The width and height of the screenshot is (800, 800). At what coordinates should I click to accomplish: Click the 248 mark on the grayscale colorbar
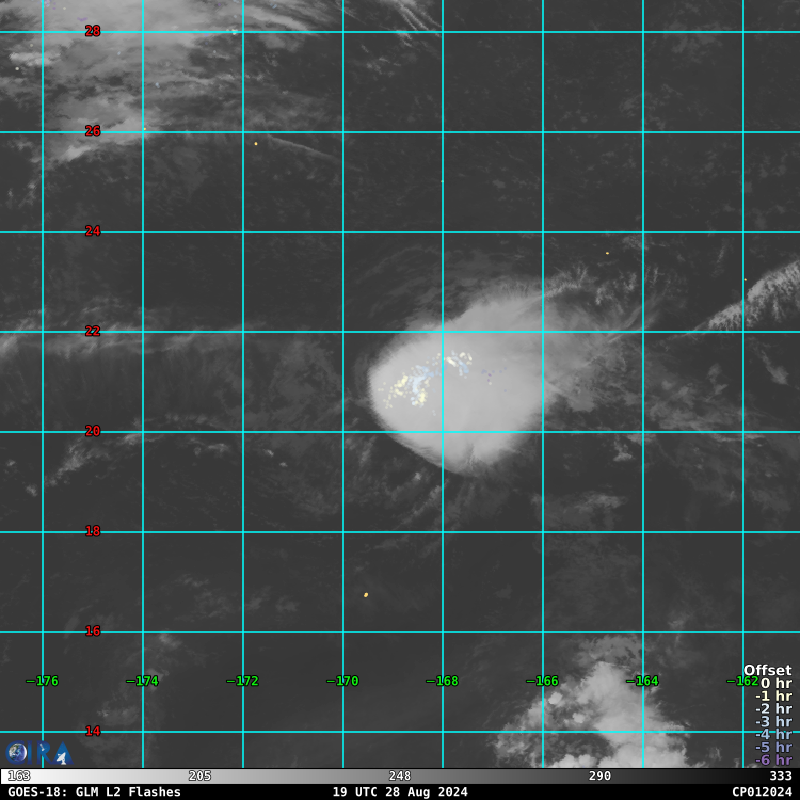point(399,776)
